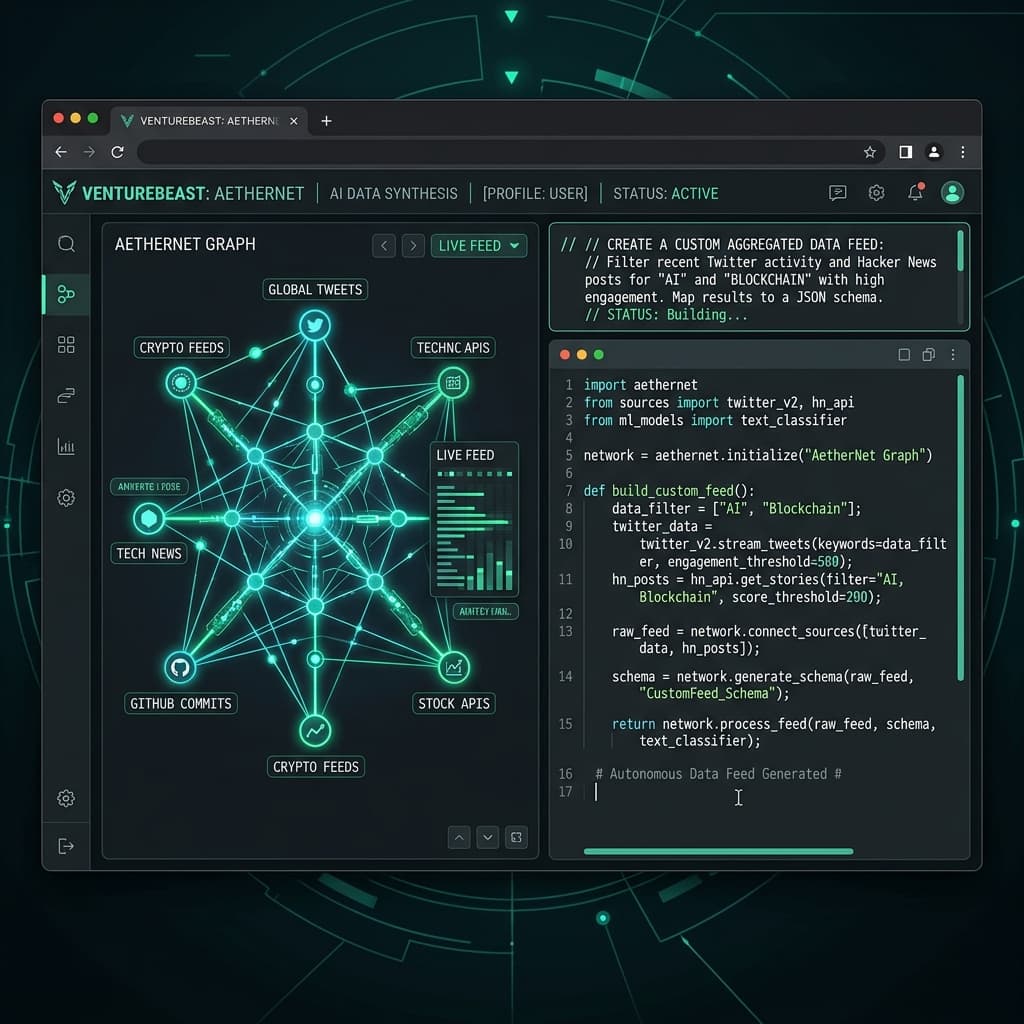Select the Stock APIs chart node
Viewport: 1024px width, 1024px height.
tap(453, 667)
